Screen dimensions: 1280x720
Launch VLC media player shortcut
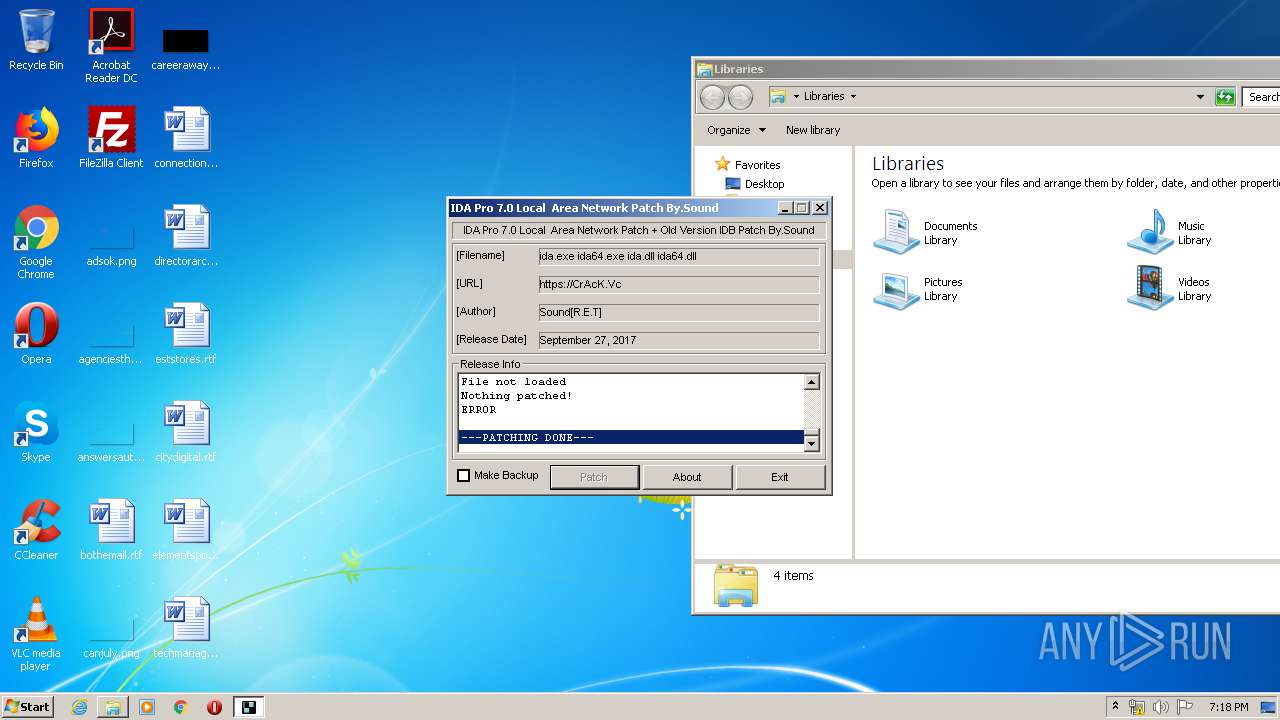[36, 634]
